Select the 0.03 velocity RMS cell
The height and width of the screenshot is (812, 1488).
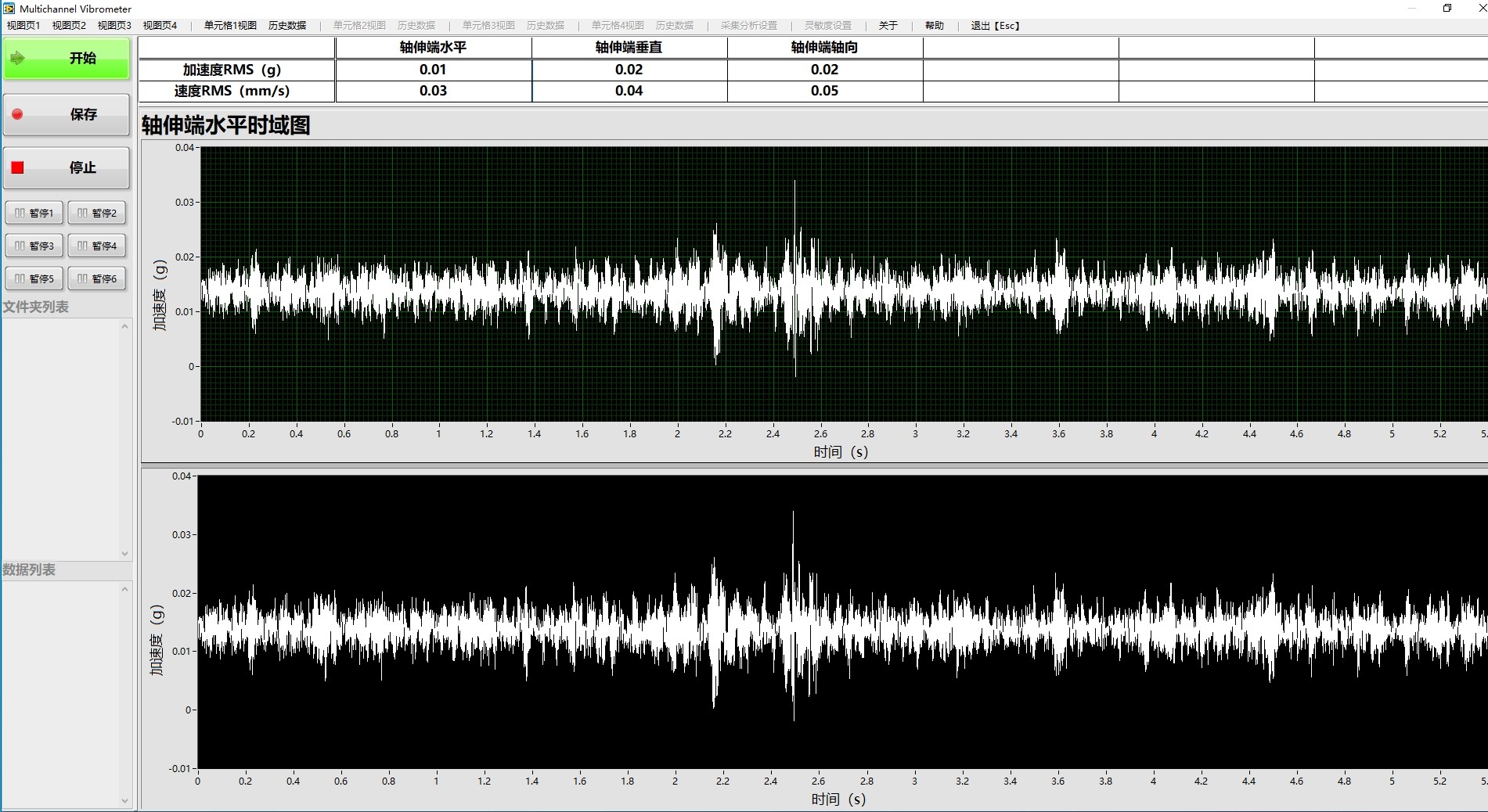[433, 91]
